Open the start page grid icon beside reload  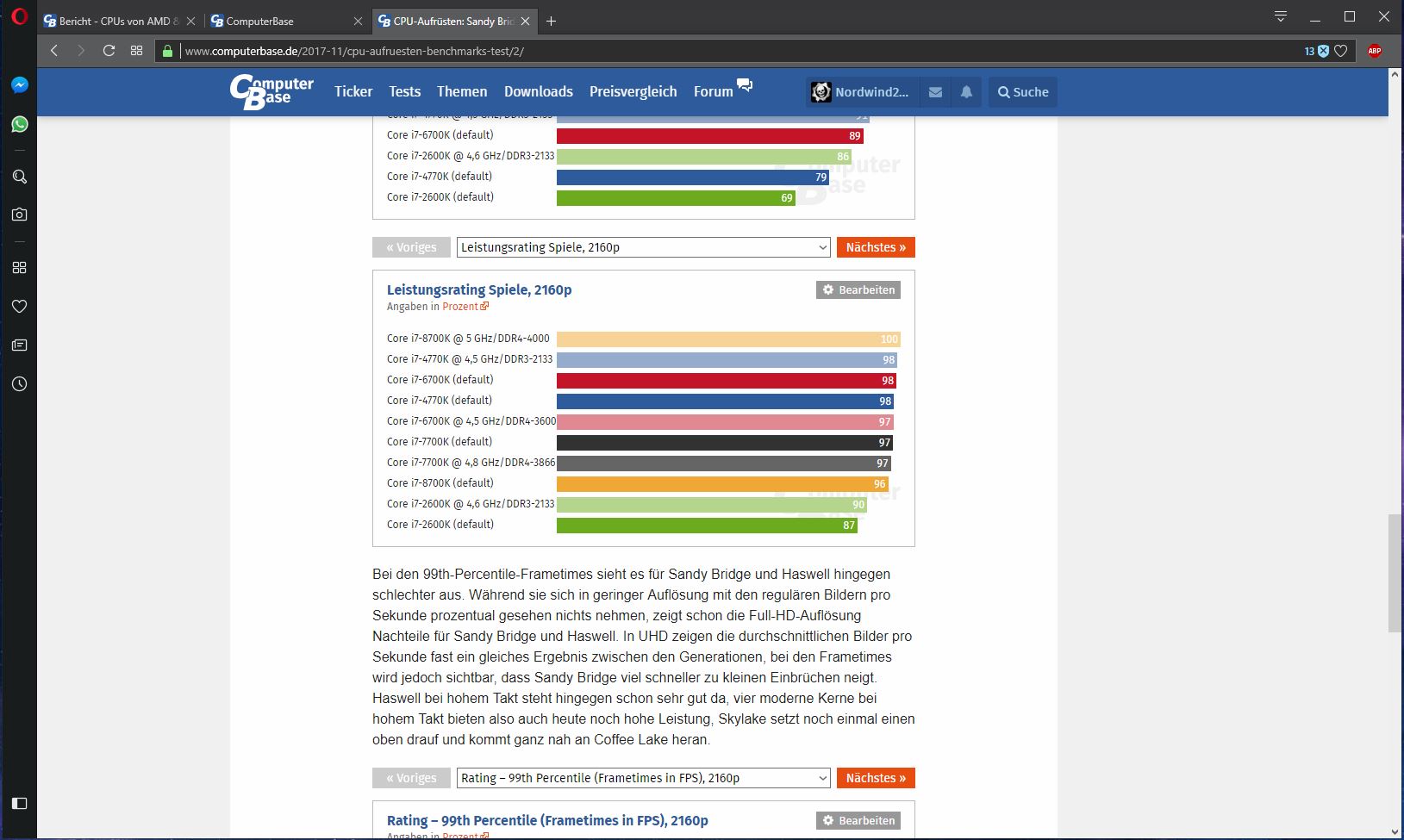(x=136, y=51)
